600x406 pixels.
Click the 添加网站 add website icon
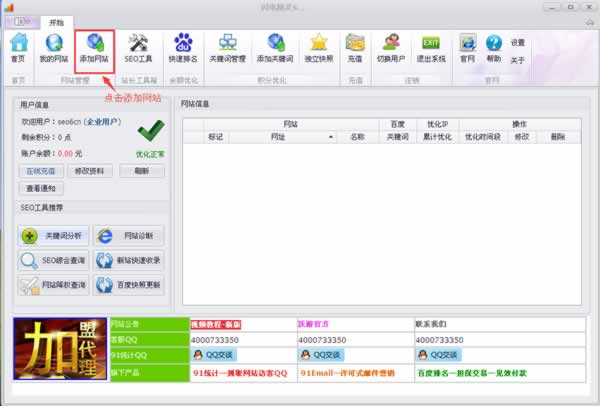(x=94, y=47)
